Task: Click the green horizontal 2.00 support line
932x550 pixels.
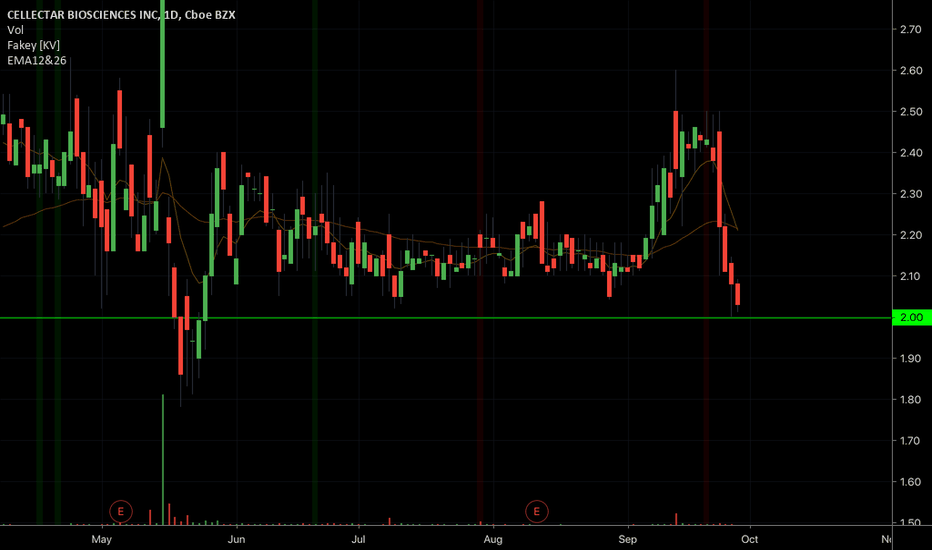Action: (446, 318)
